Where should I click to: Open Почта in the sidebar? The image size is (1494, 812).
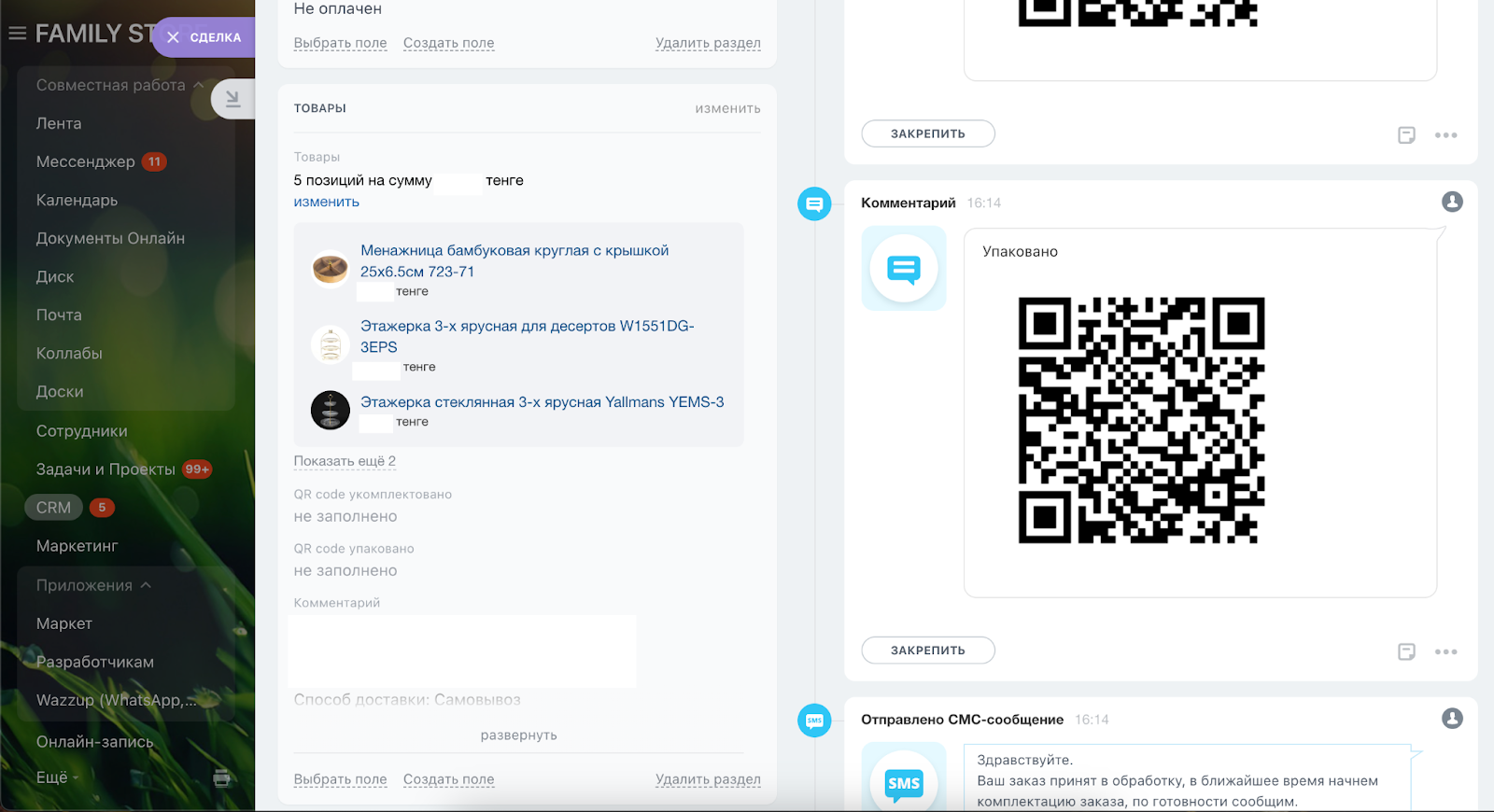coord(59,315)
